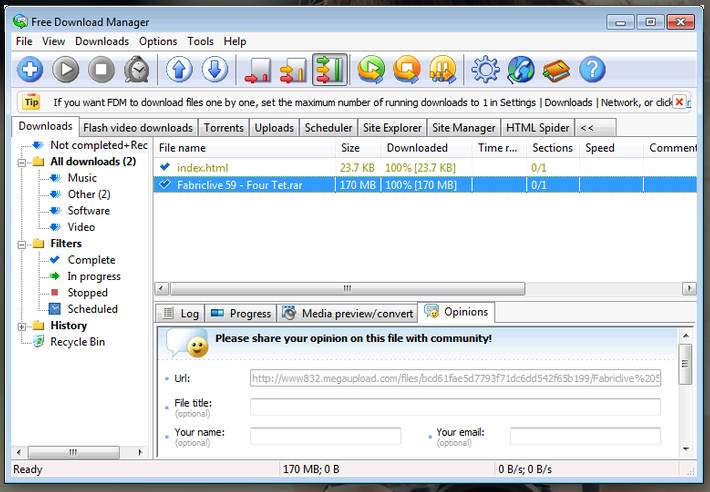Image resolution: width=710 pixels, height=492 pixels.
Task: Click the checkmark icon beside Fabriclive 59 file
Action: 165,184
